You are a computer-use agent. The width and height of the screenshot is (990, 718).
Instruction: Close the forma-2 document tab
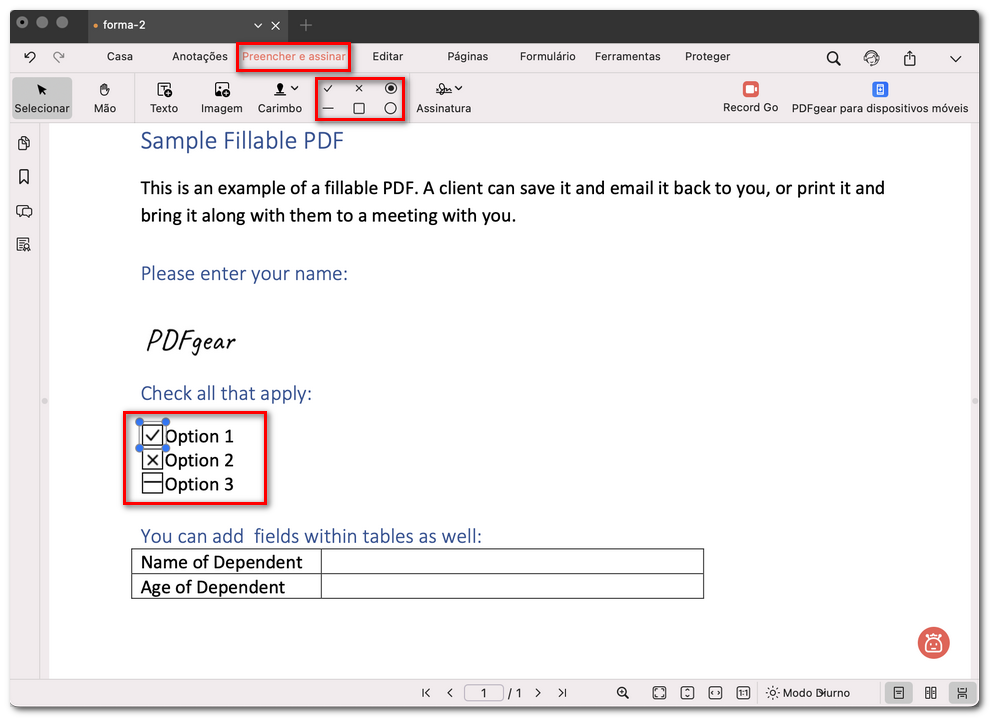pos(275,25)
